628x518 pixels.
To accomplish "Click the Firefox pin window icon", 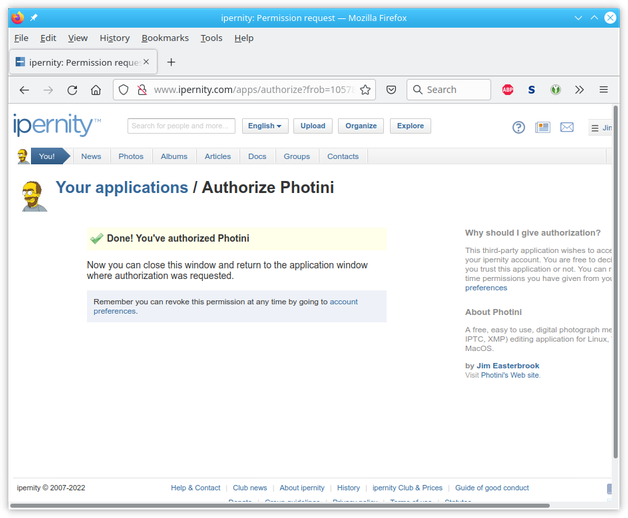I will 34,18.
